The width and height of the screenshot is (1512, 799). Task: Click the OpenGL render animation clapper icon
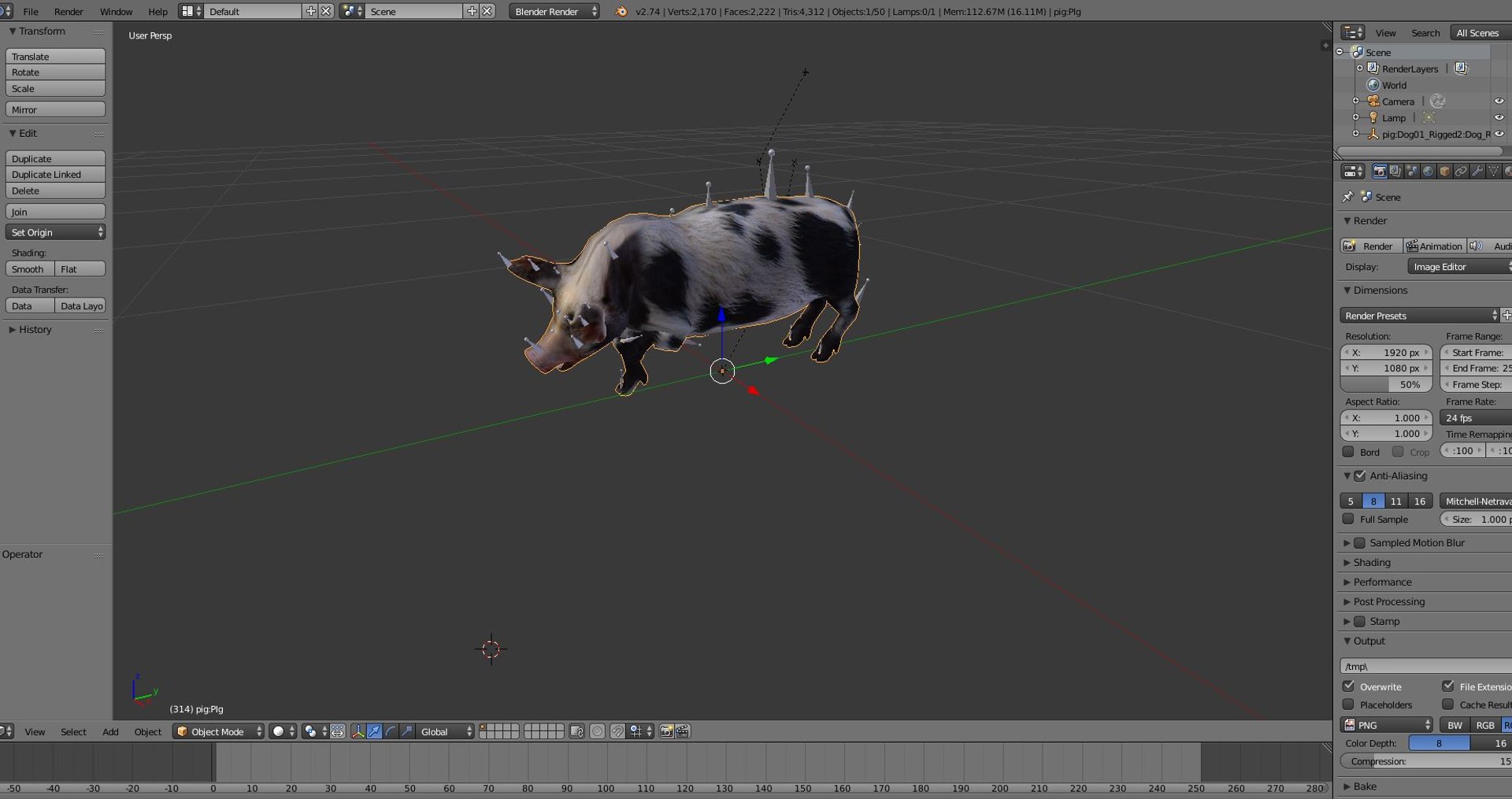point(683,731)
